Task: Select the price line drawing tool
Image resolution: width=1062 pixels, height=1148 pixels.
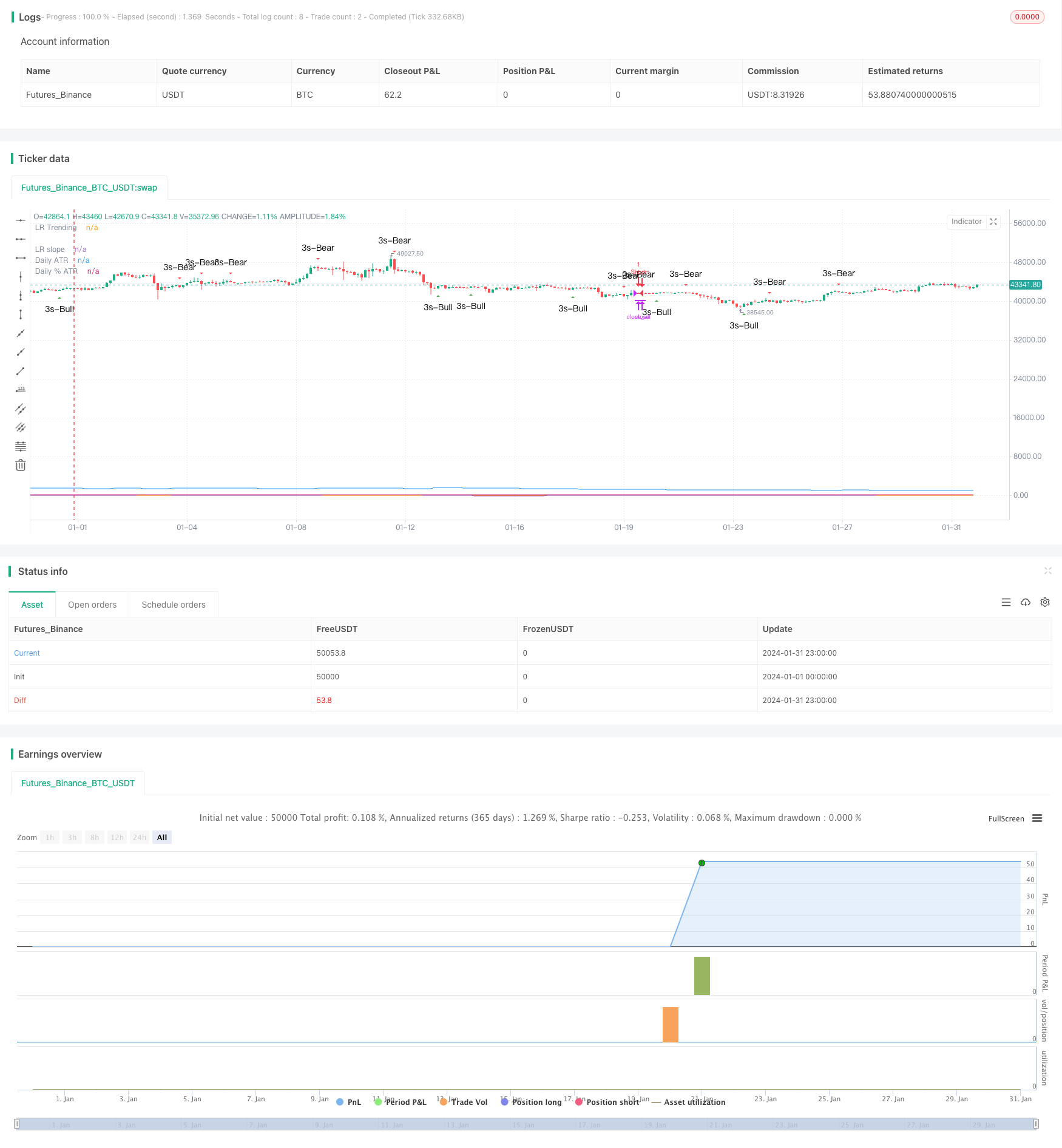Action: tap(21, 390)
